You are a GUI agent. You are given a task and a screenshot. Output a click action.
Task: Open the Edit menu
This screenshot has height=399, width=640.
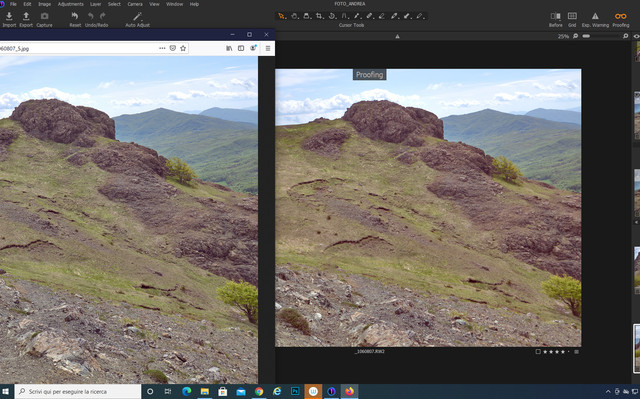coord(27,4)
